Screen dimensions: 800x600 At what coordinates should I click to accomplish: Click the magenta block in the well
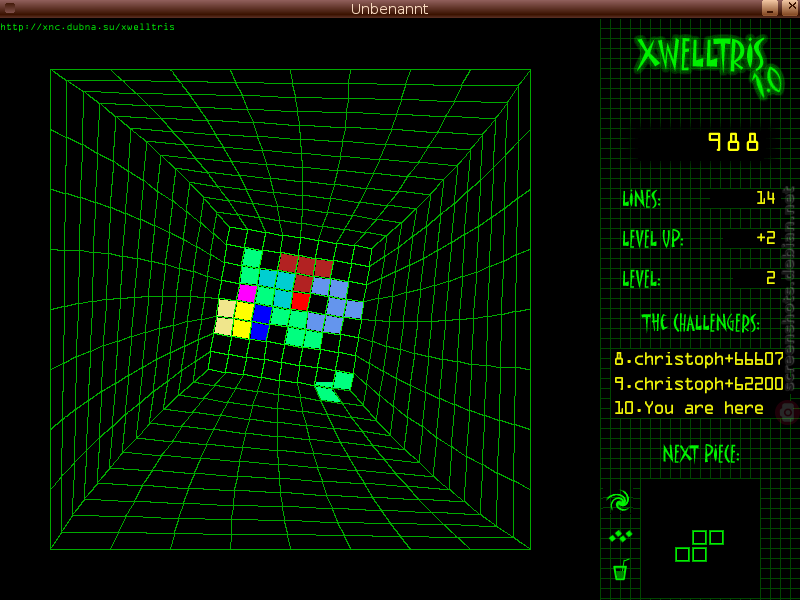[x=247, y=293]
